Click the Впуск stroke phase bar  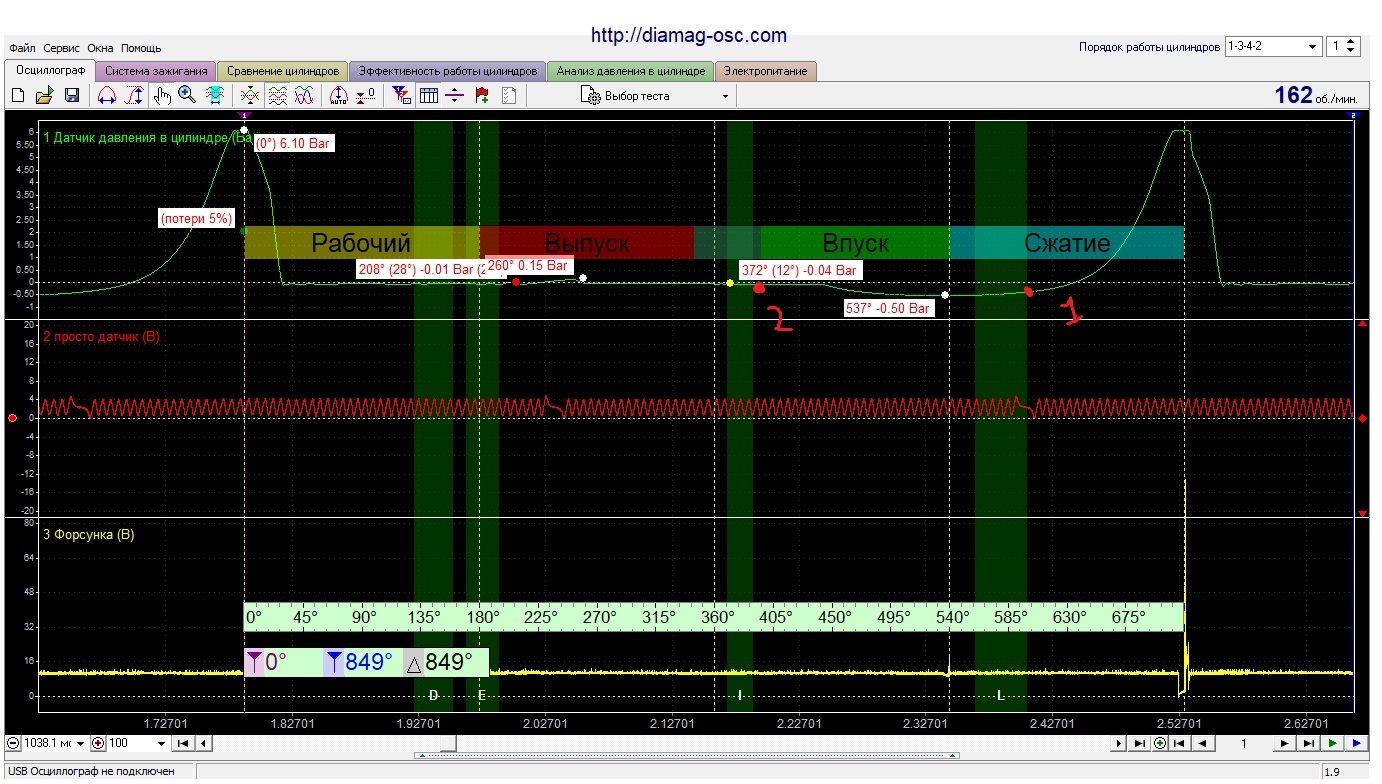coord(855,243)
